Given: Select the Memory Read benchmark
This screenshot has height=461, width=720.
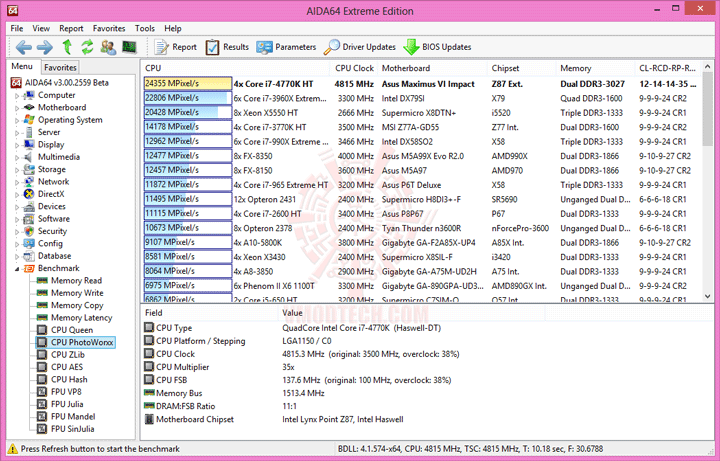Looking at the screenshot, I should pyautogui.click(x=76, y=281).
